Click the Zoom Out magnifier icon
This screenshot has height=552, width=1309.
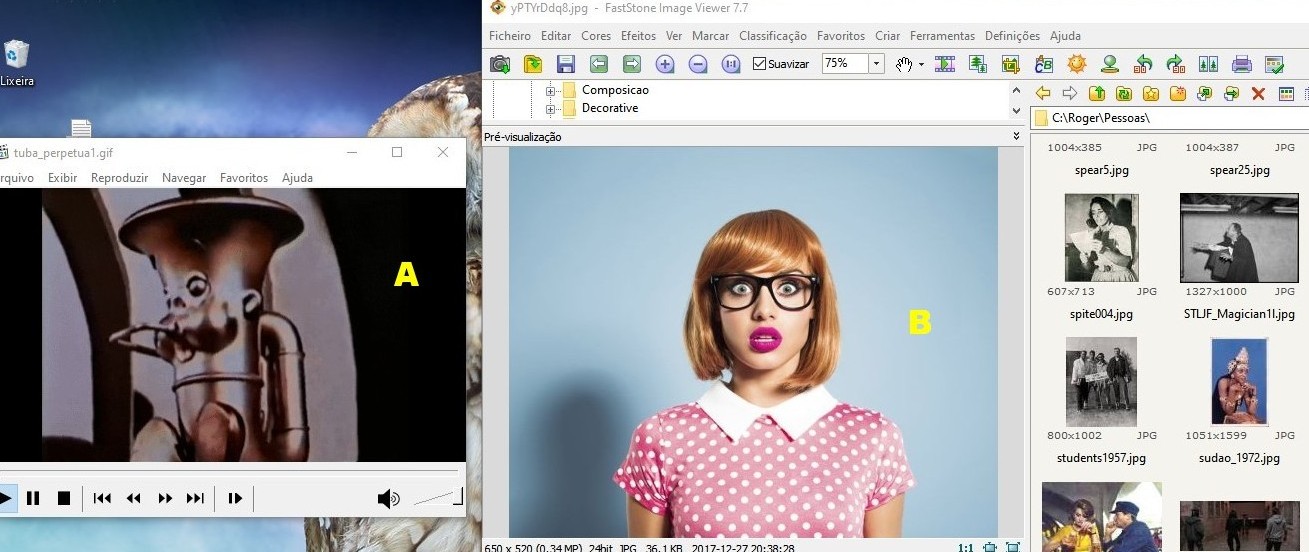698,64
